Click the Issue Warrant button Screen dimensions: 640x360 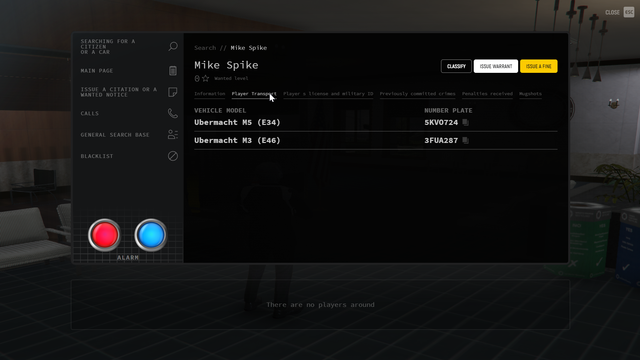tap(496, 66)
